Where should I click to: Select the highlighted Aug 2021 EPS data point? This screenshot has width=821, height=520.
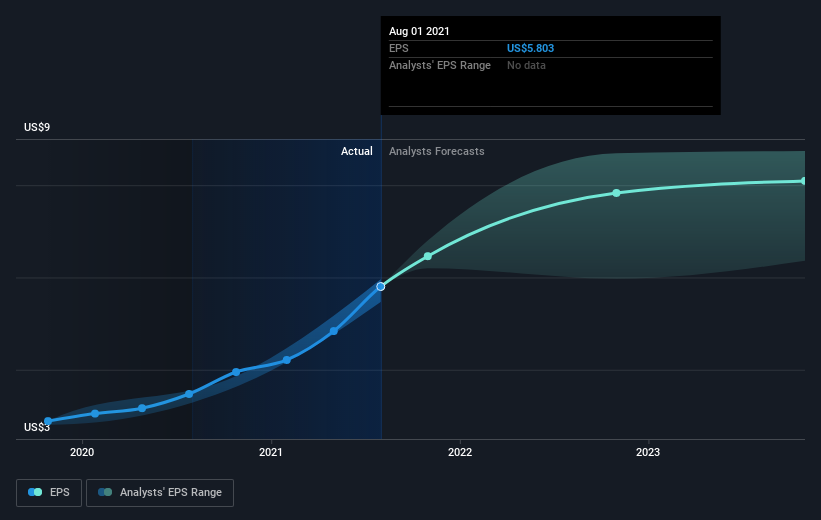(x=381, y=286)
